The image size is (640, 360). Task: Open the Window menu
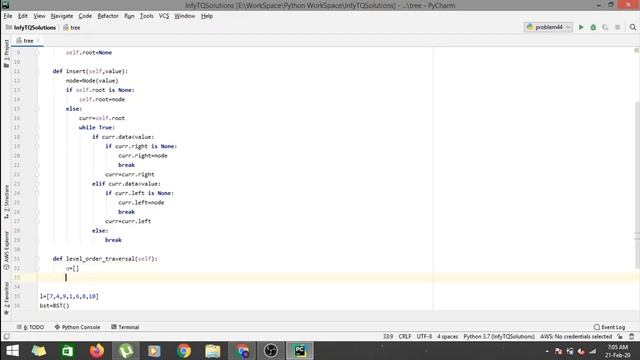pos(184,16)
